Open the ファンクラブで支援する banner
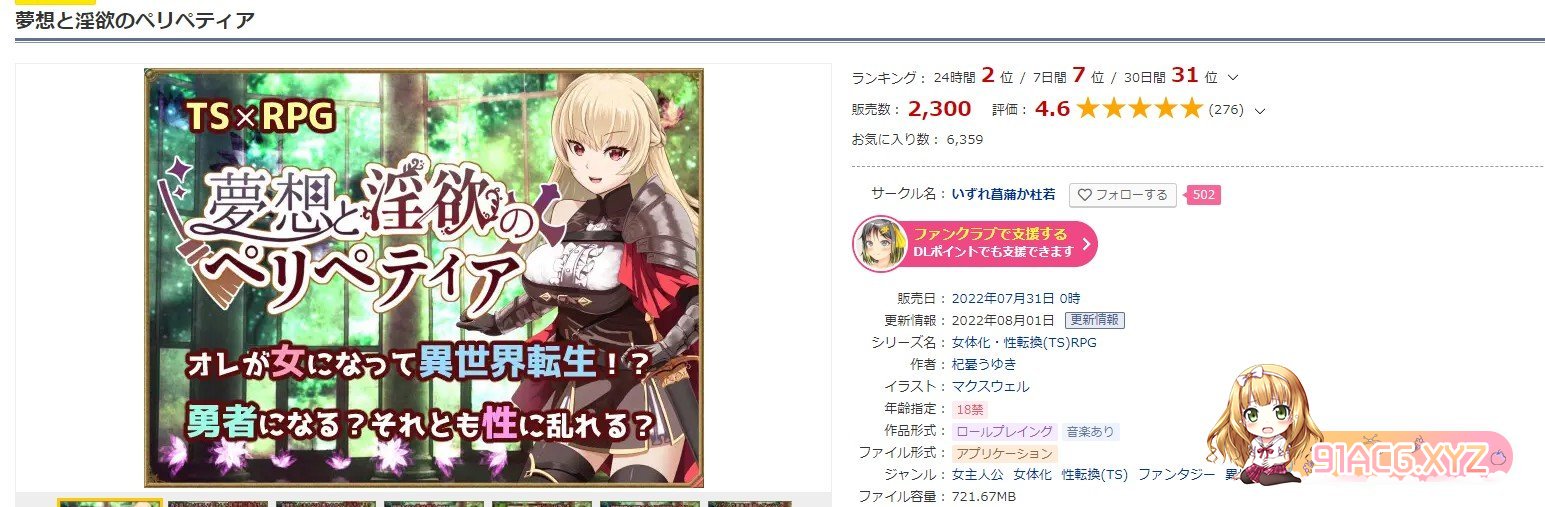1545x507 pixels. tap(975, 243)
